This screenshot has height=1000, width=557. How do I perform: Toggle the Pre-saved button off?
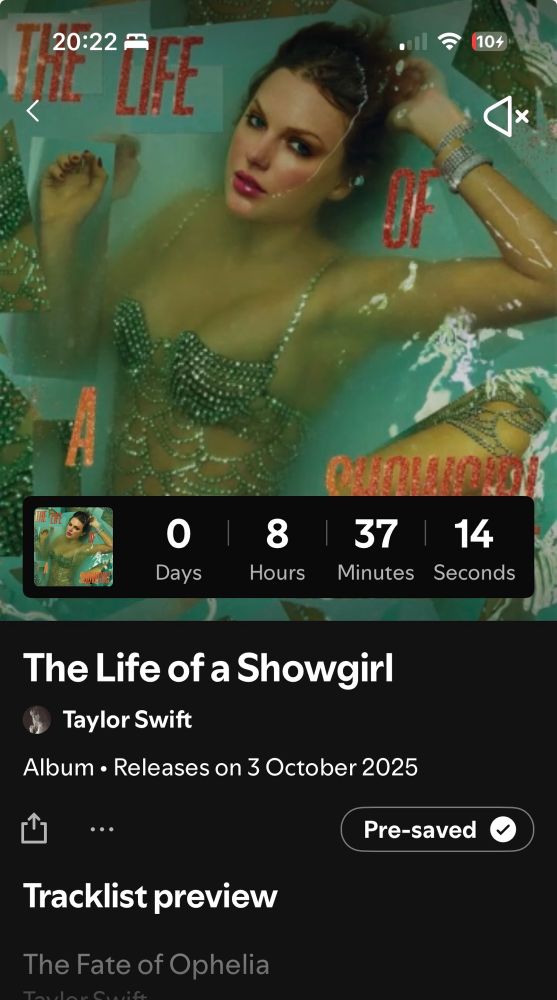(x=437, y=829)
